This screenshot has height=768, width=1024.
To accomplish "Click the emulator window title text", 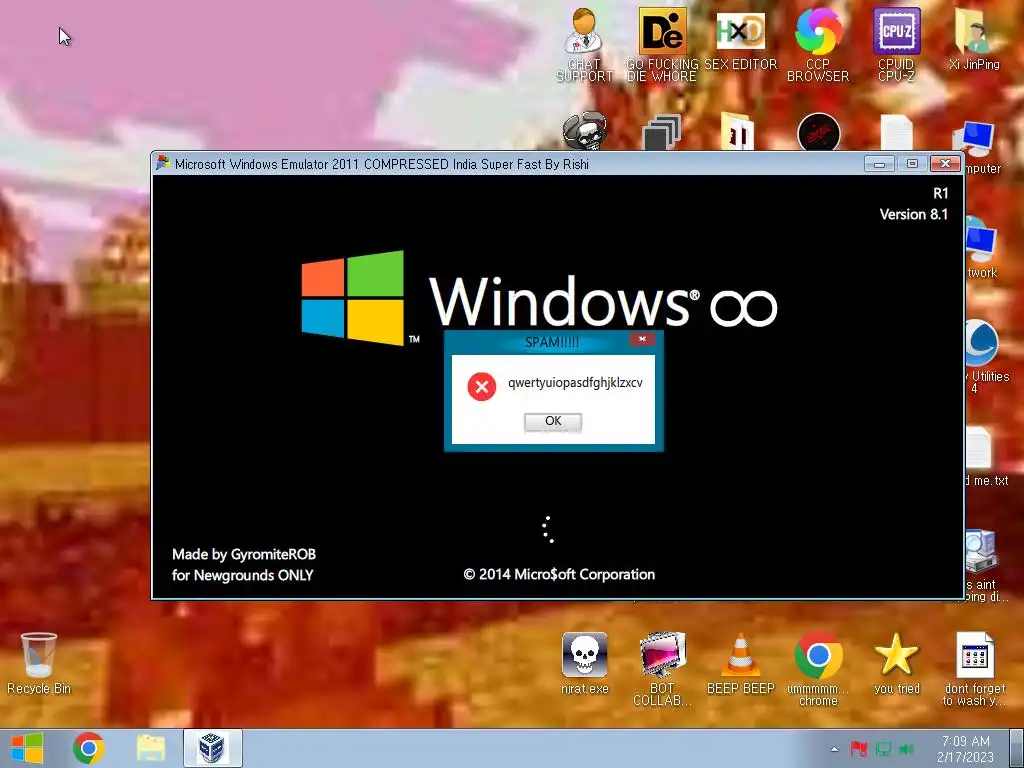I will [x=381, y=164].
